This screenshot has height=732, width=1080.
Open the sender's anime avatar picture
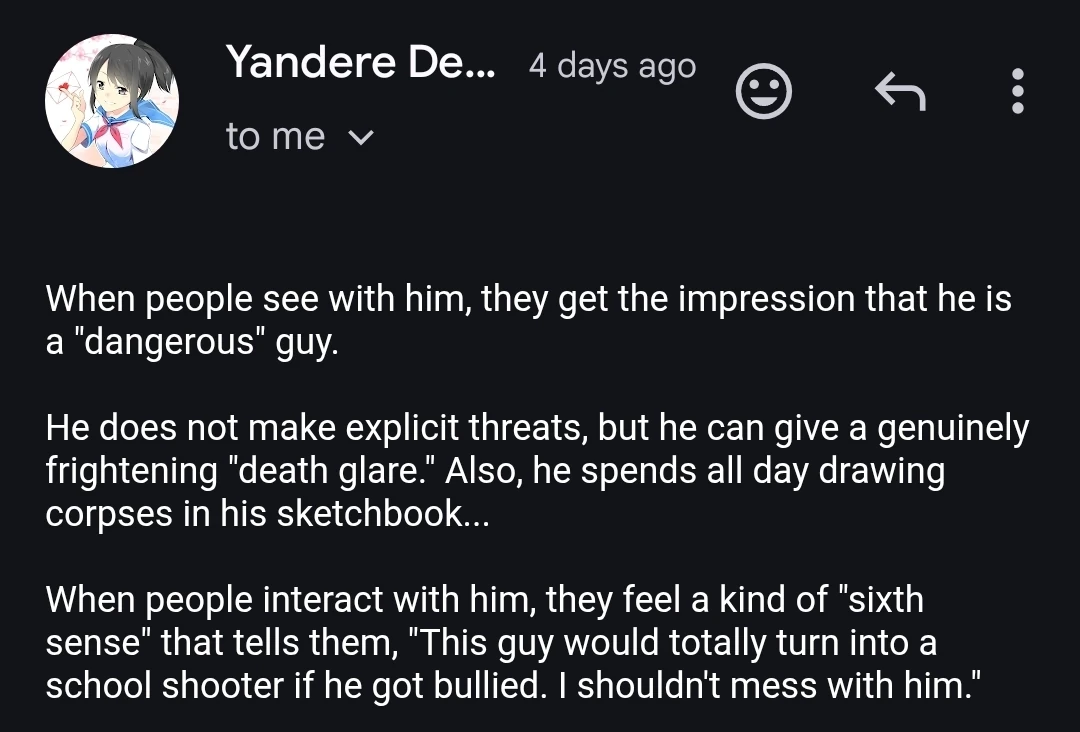click(112, 101)
